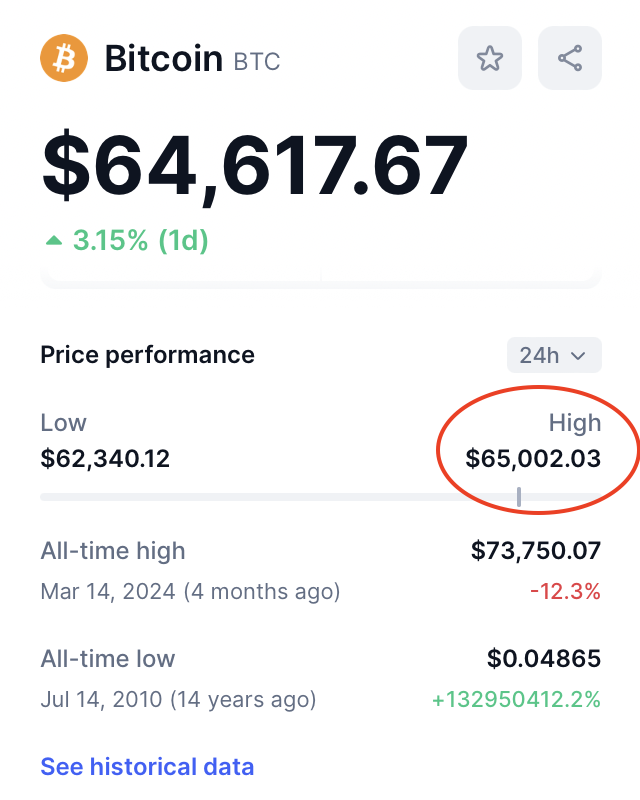Click the all-time low price $0.04865
640x800 pixels.
[x=544, y=659]
